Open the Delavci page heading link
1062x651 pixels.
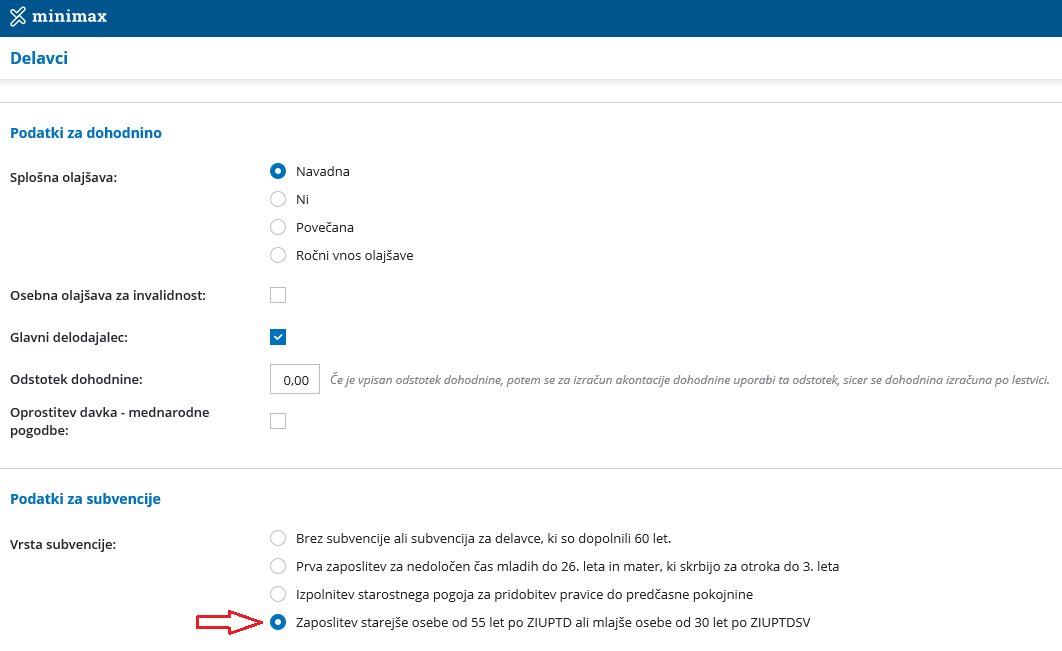(x=39, y=58)
